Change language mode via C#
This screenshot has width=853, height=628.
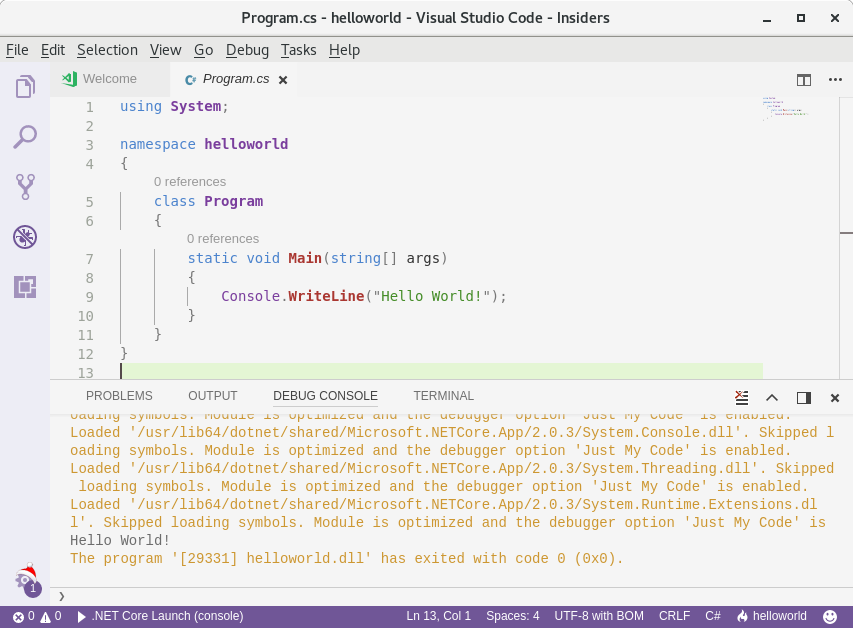(713, 616)
